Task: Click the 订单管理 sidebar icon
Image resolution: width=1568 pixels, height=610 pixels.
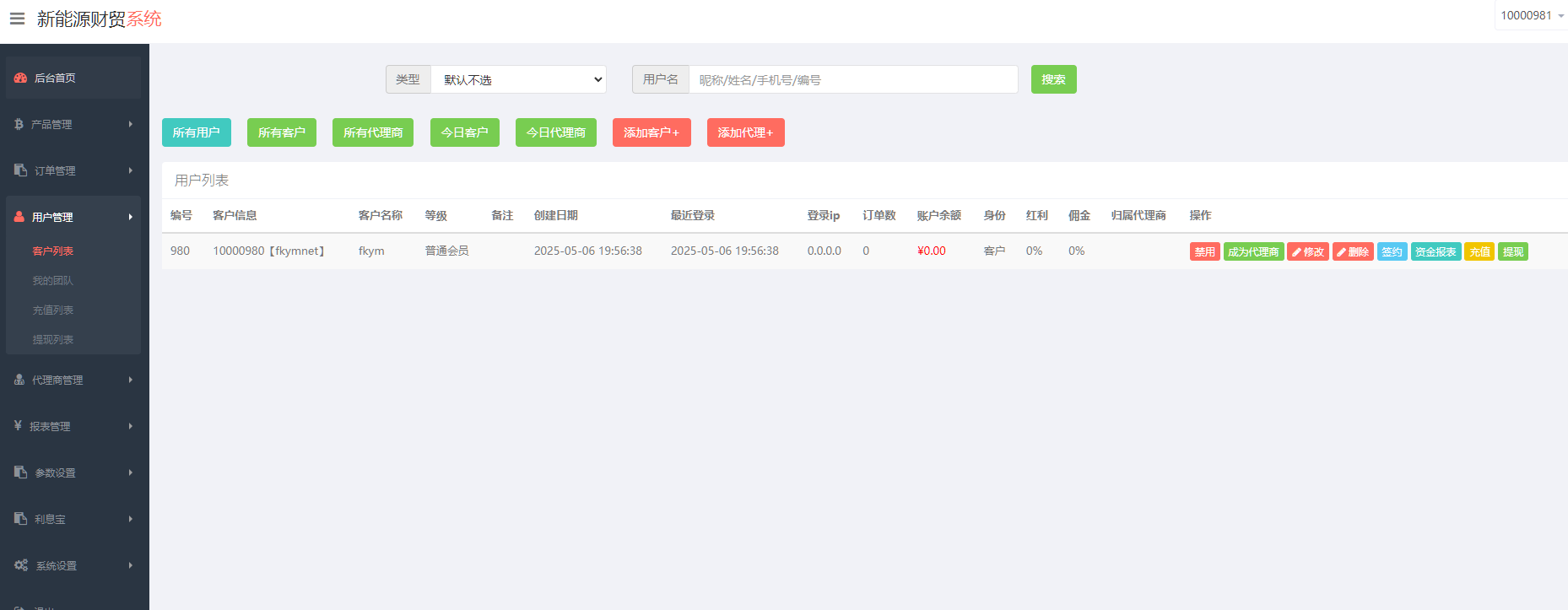Action: [x=20, y=170]
